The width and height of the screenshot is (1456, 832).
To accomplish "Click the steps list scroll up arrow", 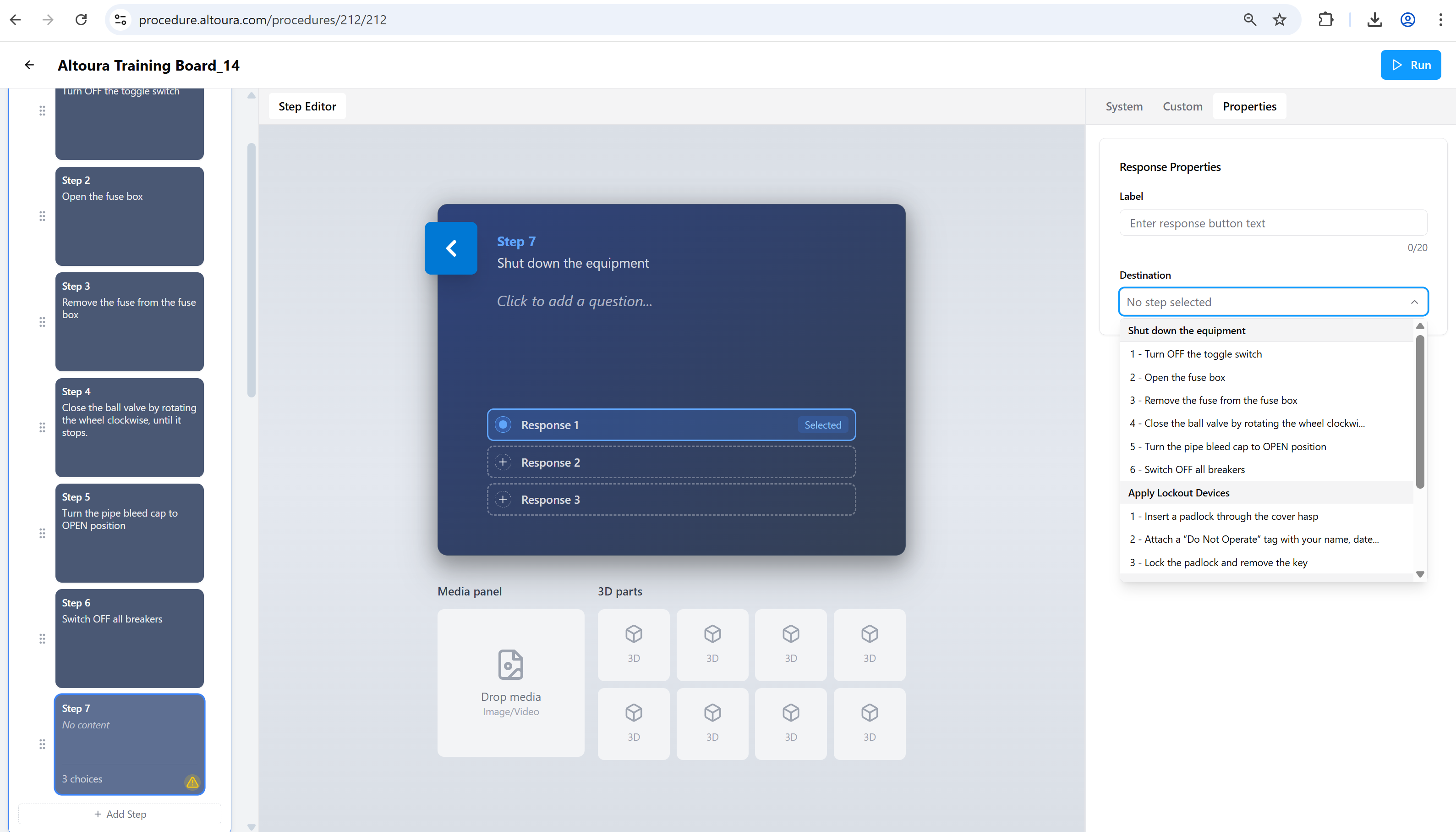I will pyautogui.click(x=251, y=95).
